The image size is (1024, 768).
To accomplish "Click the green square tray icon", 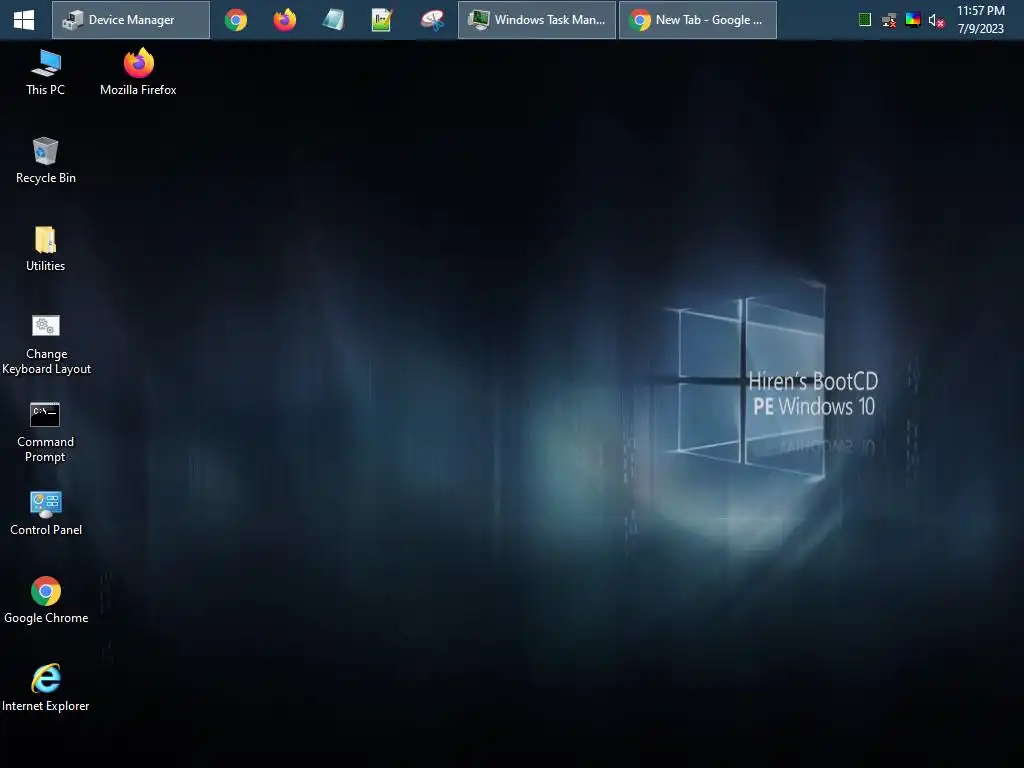I will 865,20.
